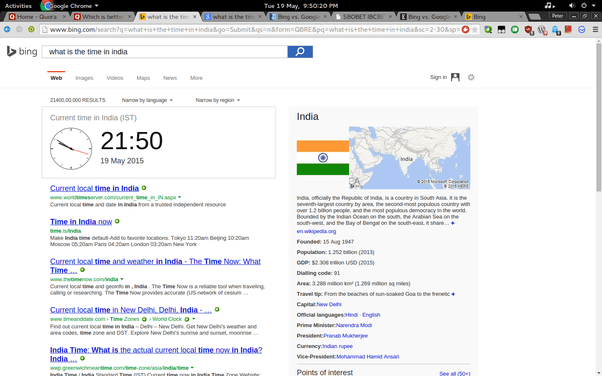Open Time in India now result
This screenshot has height=376, width=602.
(81, 222)
